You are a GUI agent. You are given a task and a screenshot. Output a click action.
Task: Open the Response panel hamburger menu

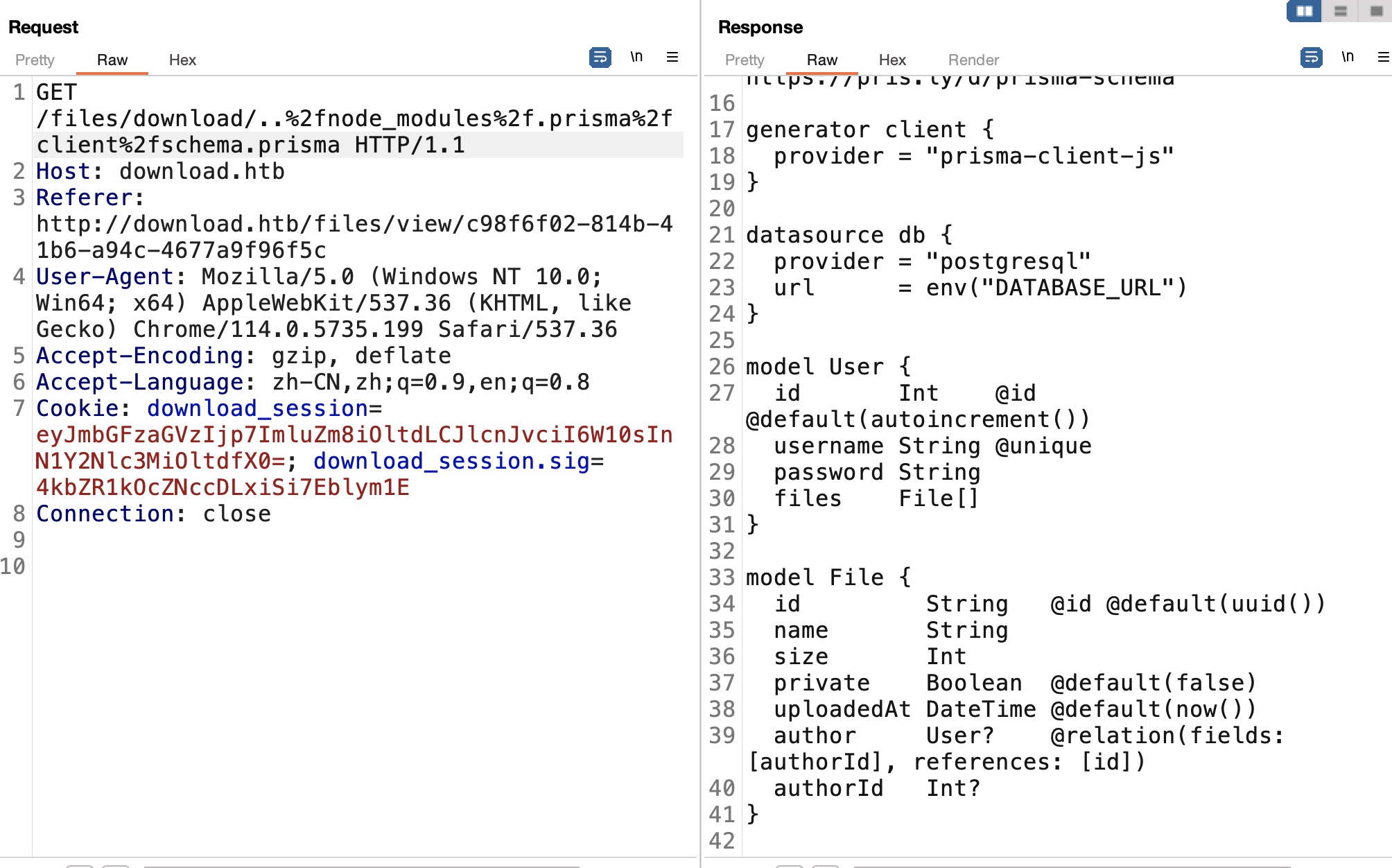(1383, 57)
